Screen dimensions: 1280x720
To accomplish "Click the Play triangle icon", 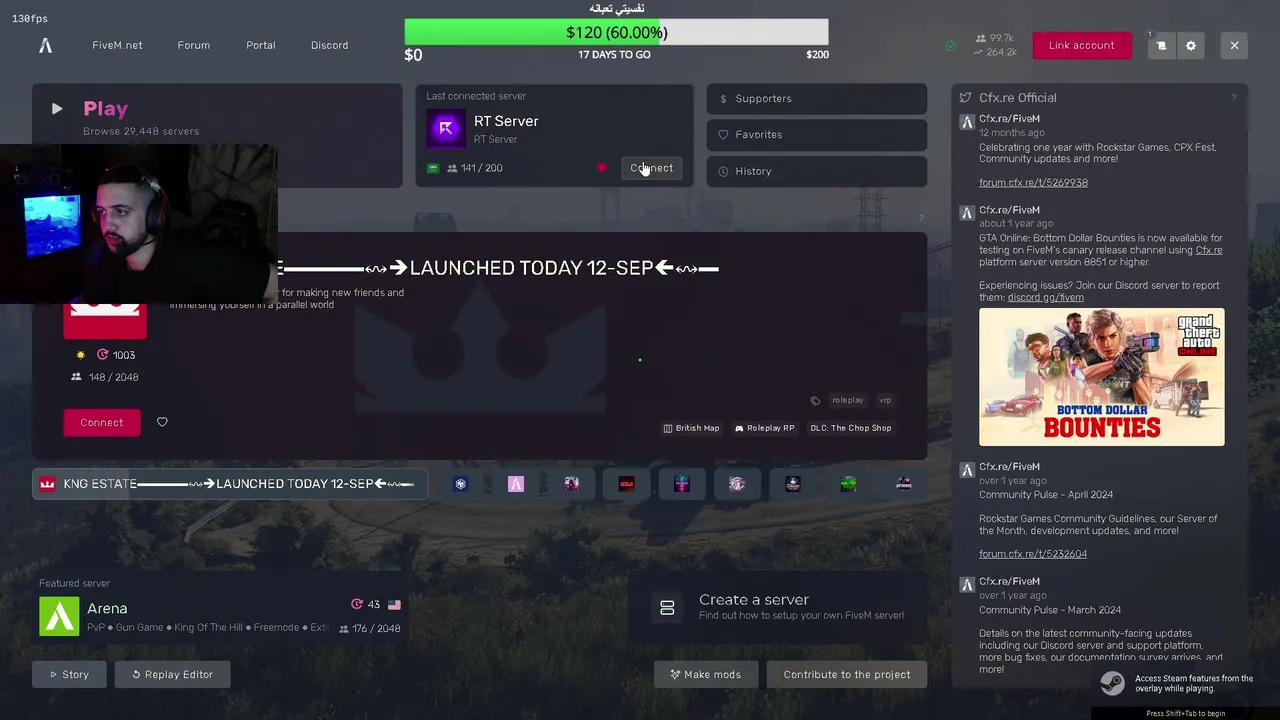I will (57, 108).
